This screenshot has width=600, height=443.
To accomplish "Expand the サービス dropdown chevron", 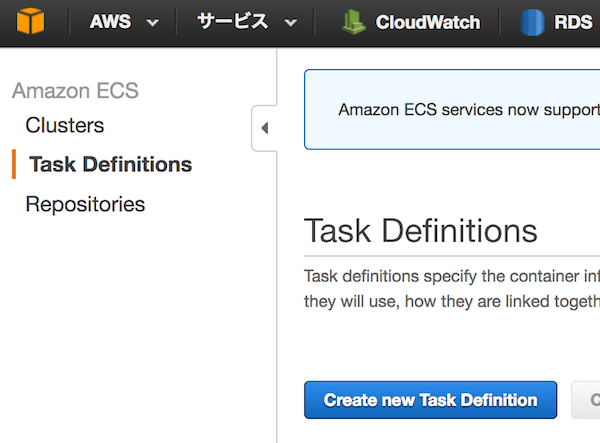I will (291, 23).
